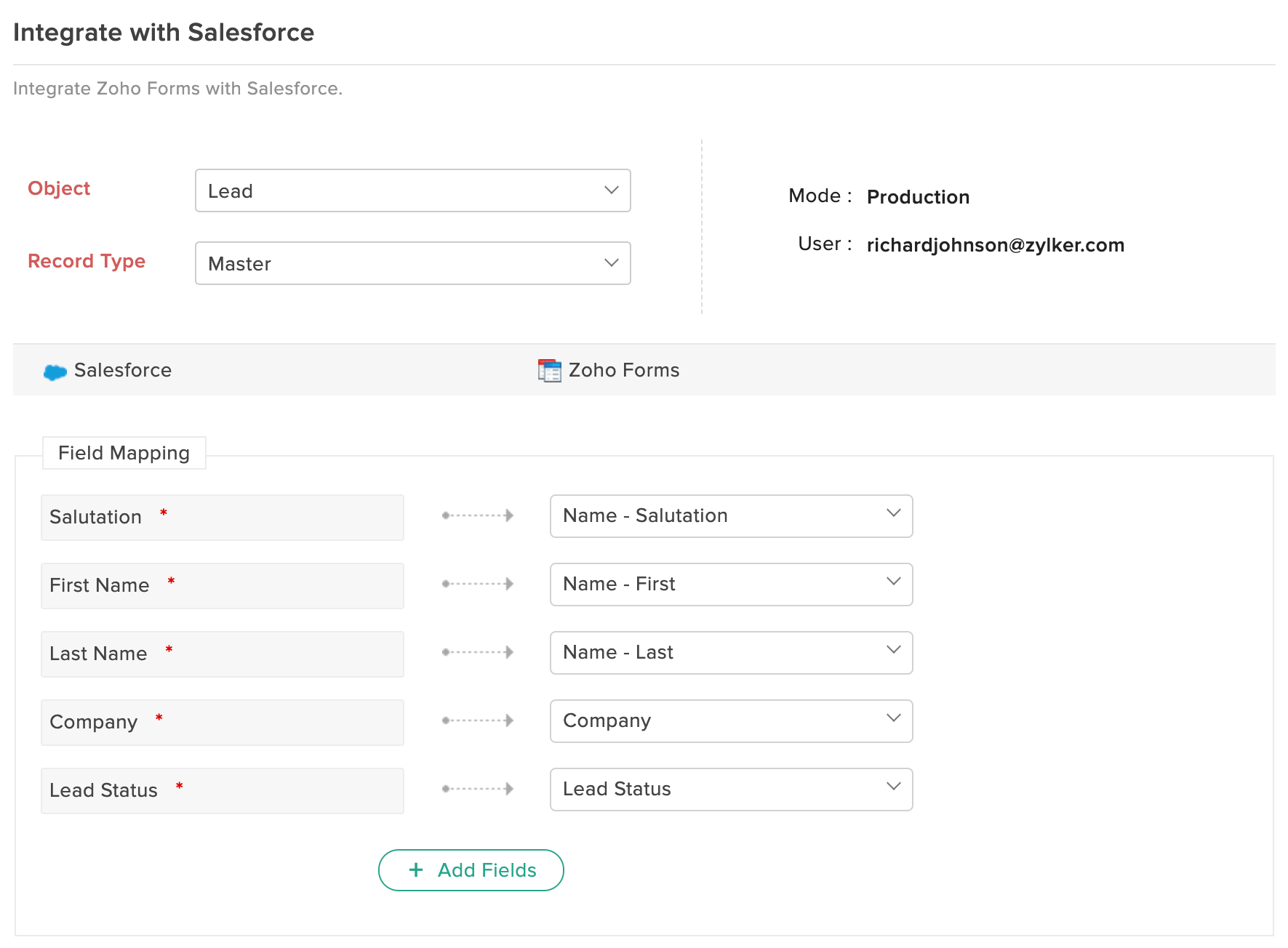Open the Lead Status mapping dropdown
The image size is (1288, 948).
pos(730,789)
